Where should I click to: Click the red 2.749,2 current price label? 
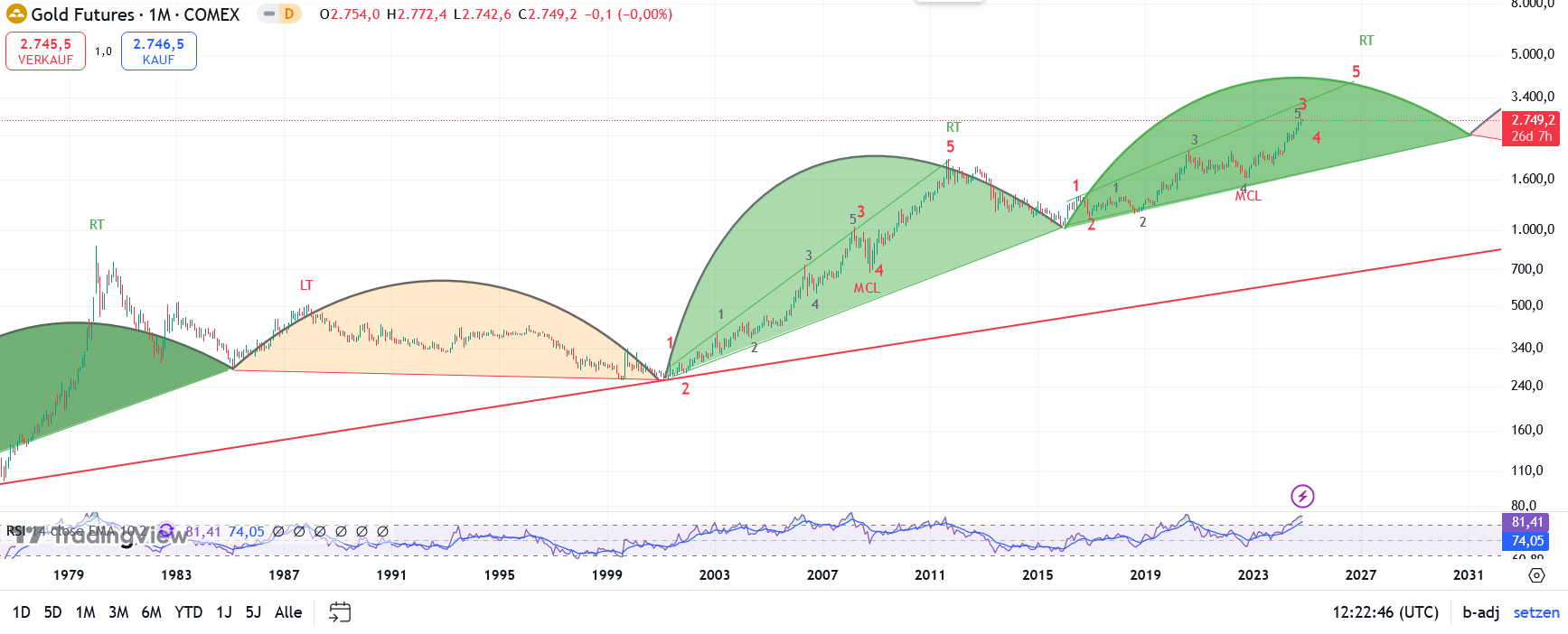[x=1533, y=128]
